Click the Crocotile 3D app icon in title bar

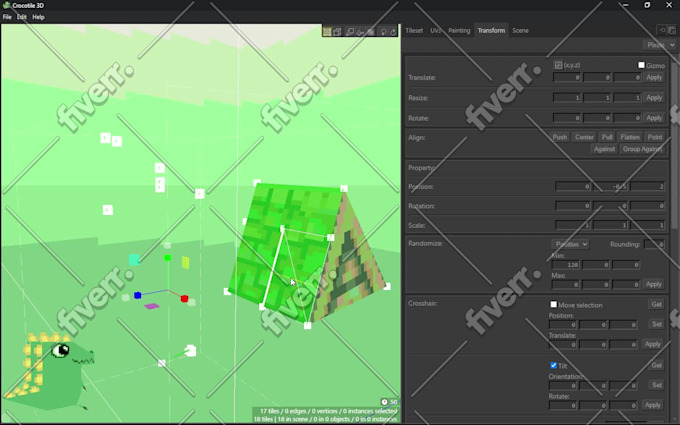(x=7, y=5)
